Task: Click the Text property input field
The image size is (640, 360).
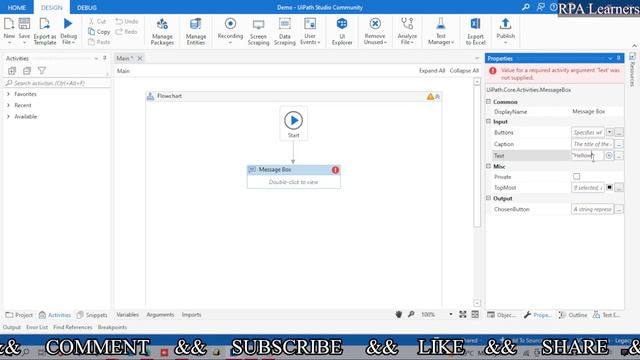Action: [587, 156]
